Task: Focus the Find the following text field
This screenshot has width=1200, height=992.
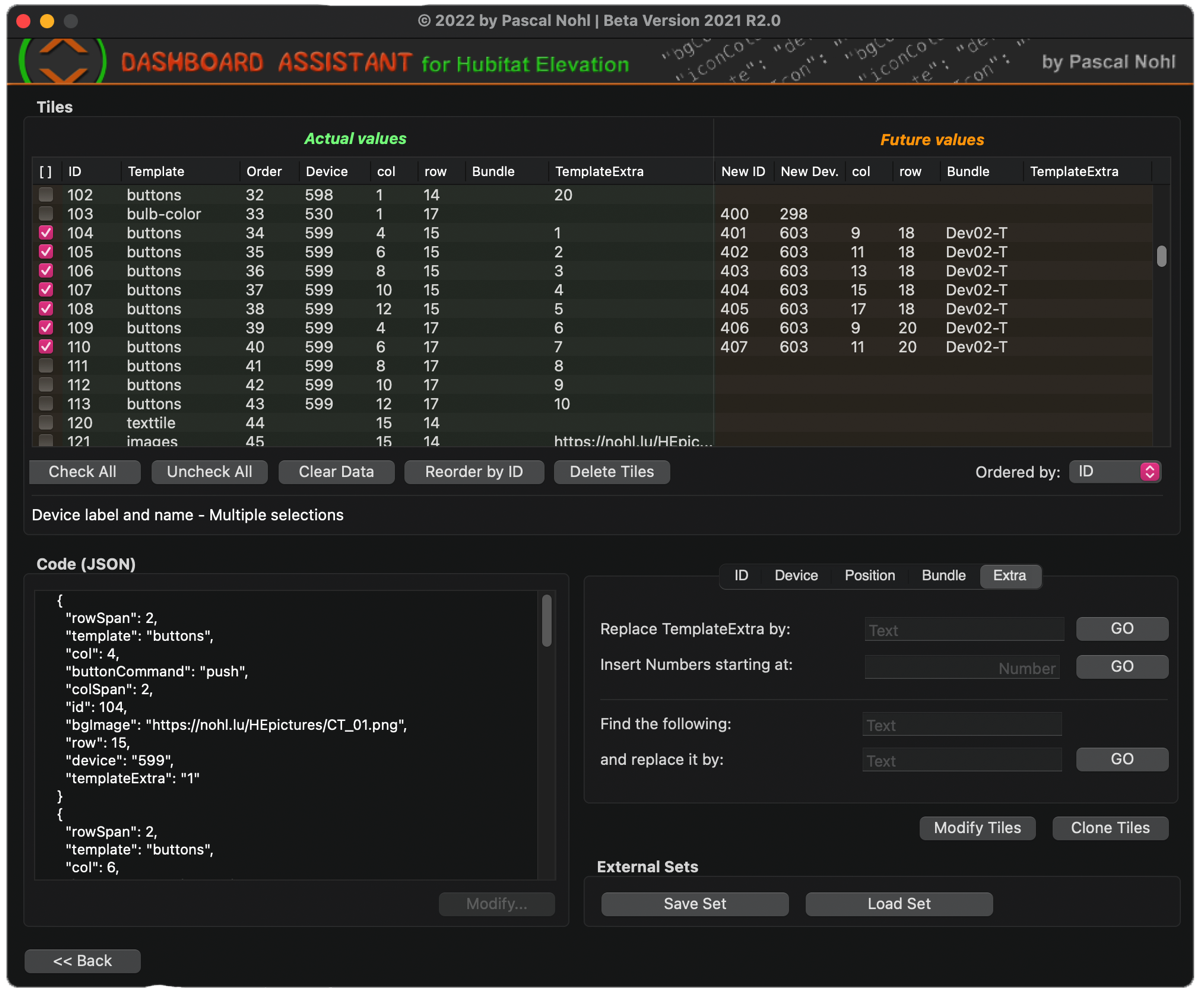Action: click(962, 725)
